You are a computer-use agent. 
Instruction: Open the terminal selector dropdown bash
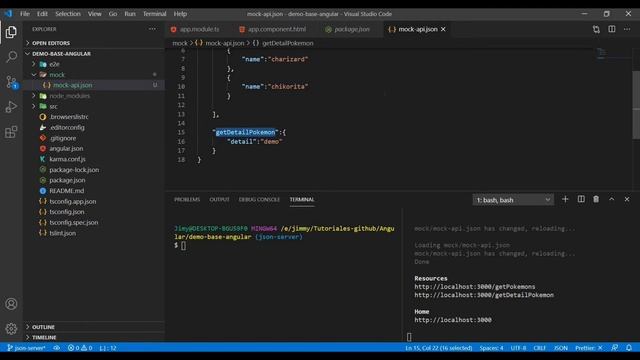pos(513,200)
